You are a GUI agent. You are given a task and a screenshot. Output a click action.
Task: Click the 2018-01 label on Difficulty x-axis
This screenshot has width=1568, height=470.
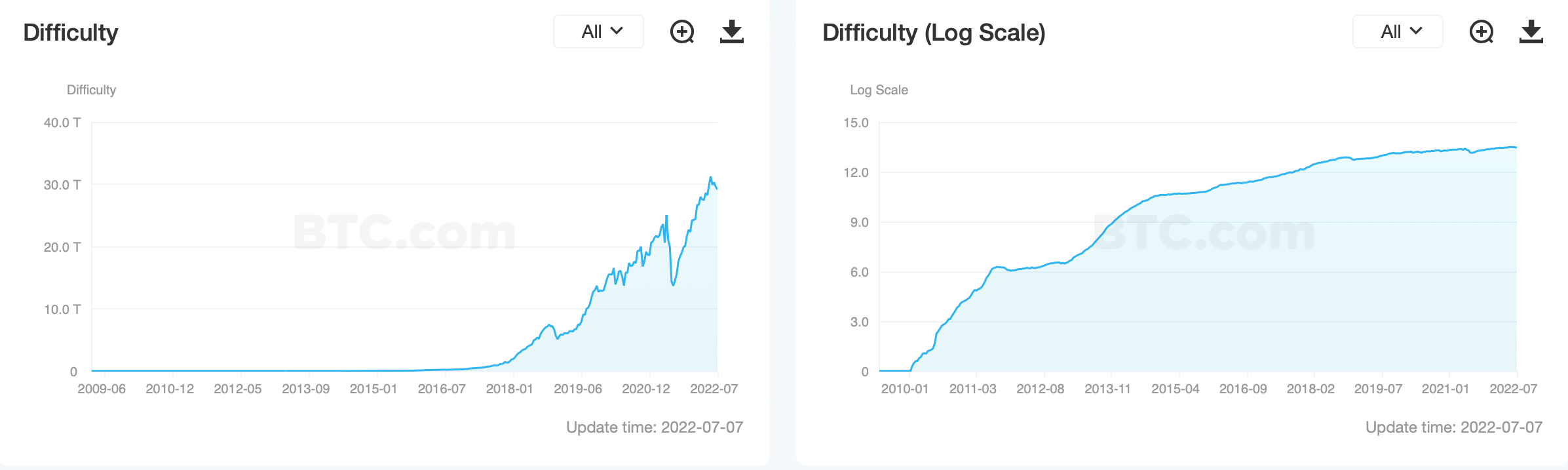pyautogui.click(x=509, y=389)
